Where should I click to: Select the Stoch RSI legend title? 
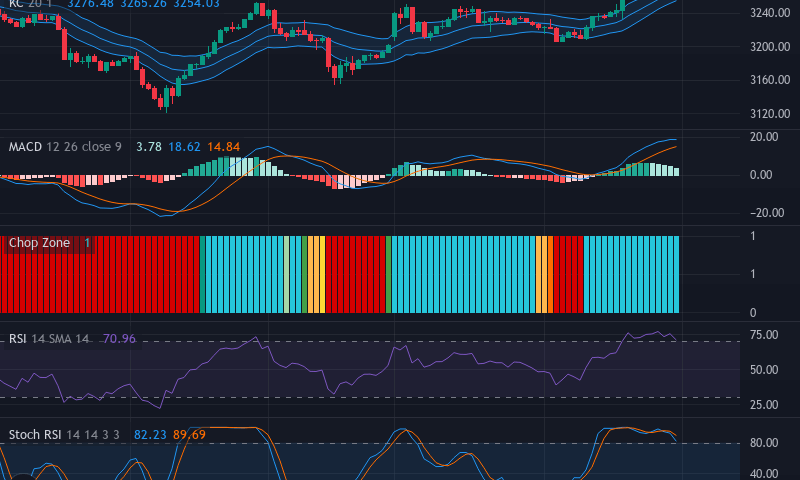[35, 435]
